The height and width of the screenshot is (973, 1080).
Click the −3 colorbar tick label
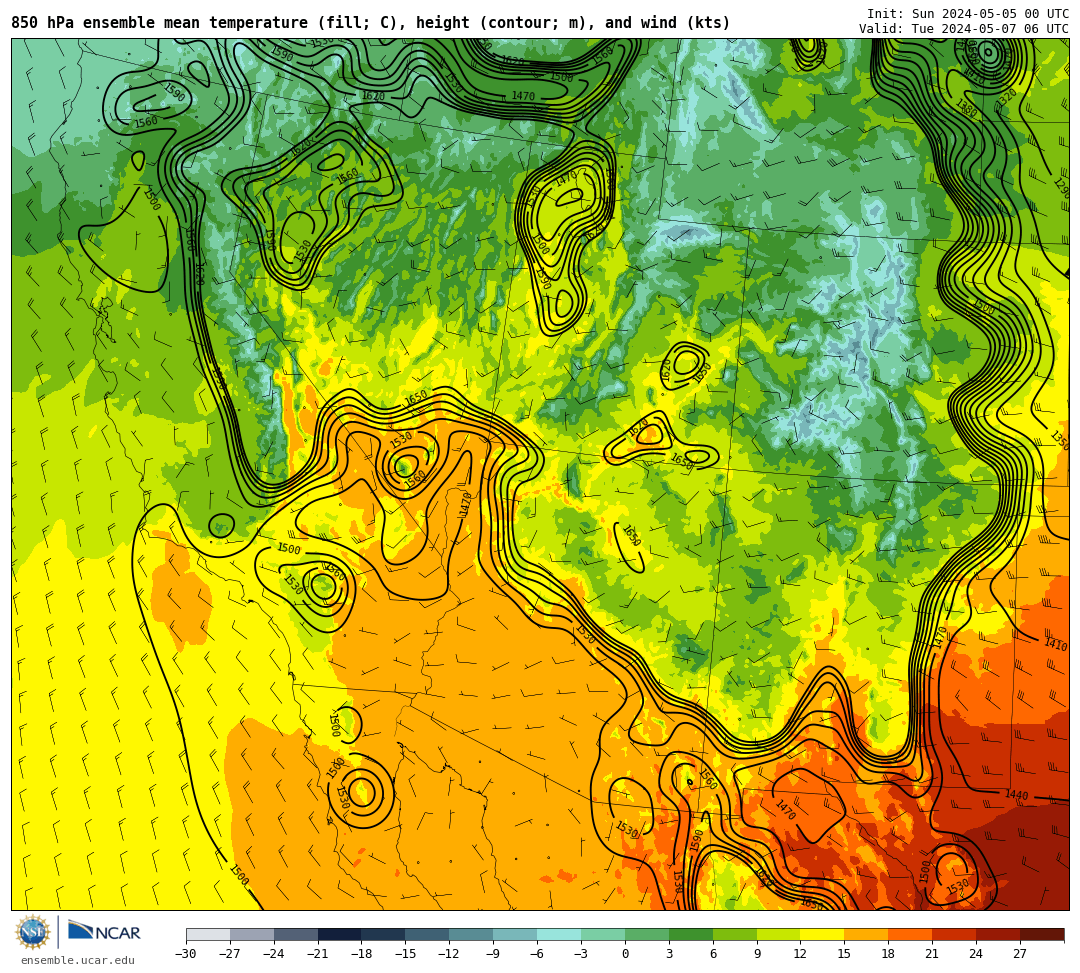tap(581, 954)
